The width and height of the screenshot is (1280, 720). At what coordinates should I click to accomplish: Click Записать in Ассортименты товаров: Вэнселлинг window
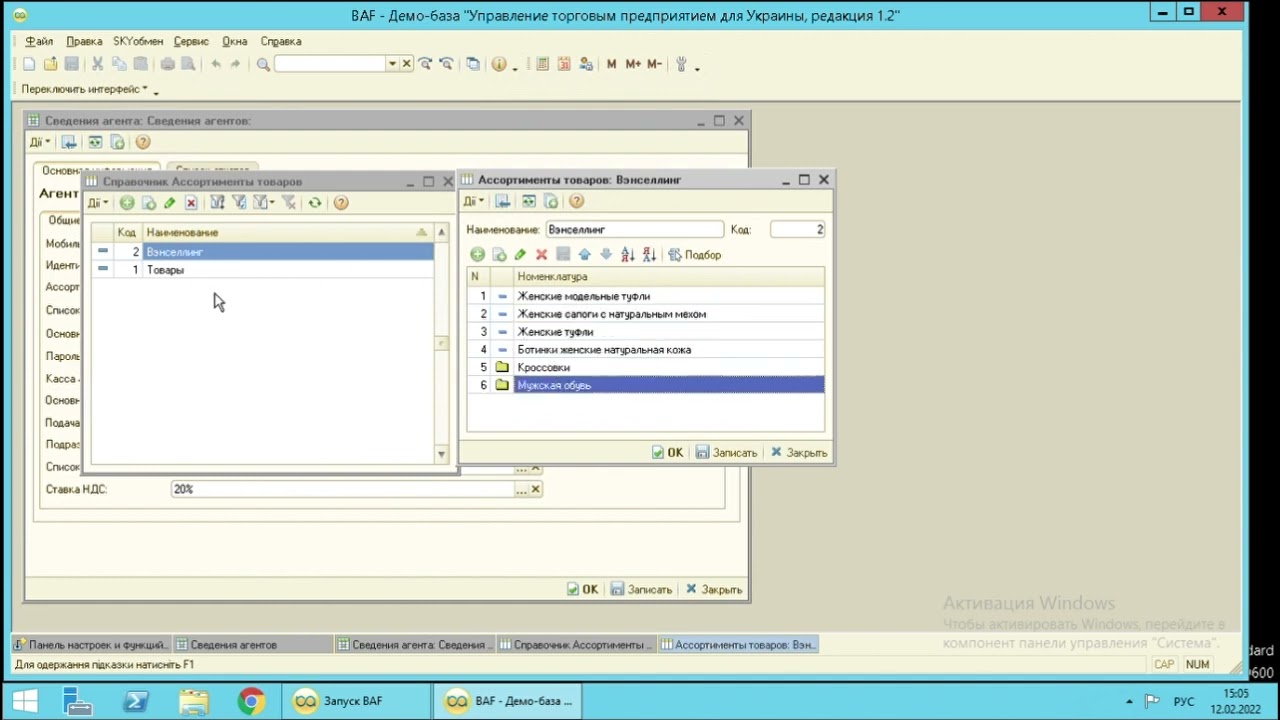[x=727, y=453]
